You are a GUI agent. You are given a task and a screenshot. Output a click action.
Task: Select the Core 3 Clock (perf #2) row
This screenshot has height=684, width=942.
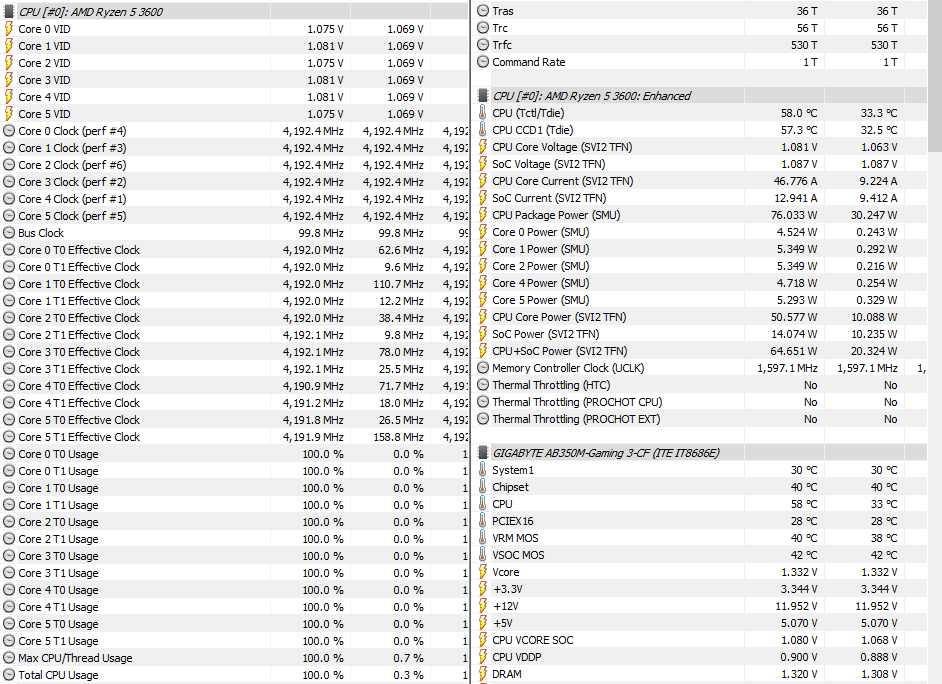72,182
